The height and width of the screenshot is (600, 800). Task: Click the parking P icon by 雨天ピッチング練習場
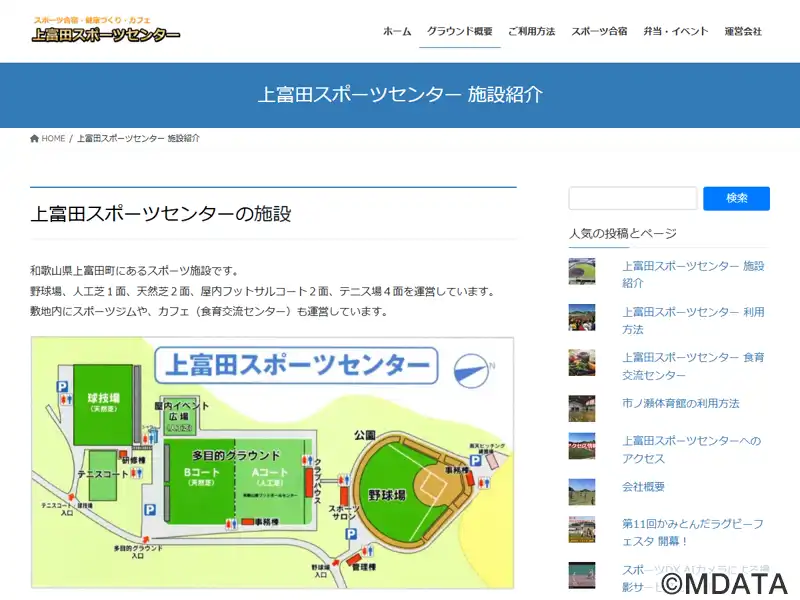[x=476, y=461]
